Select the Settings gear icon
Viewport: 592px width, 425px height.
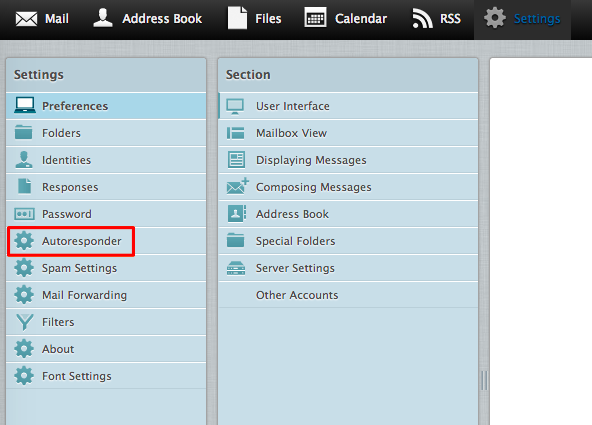[x=495, y=18]
